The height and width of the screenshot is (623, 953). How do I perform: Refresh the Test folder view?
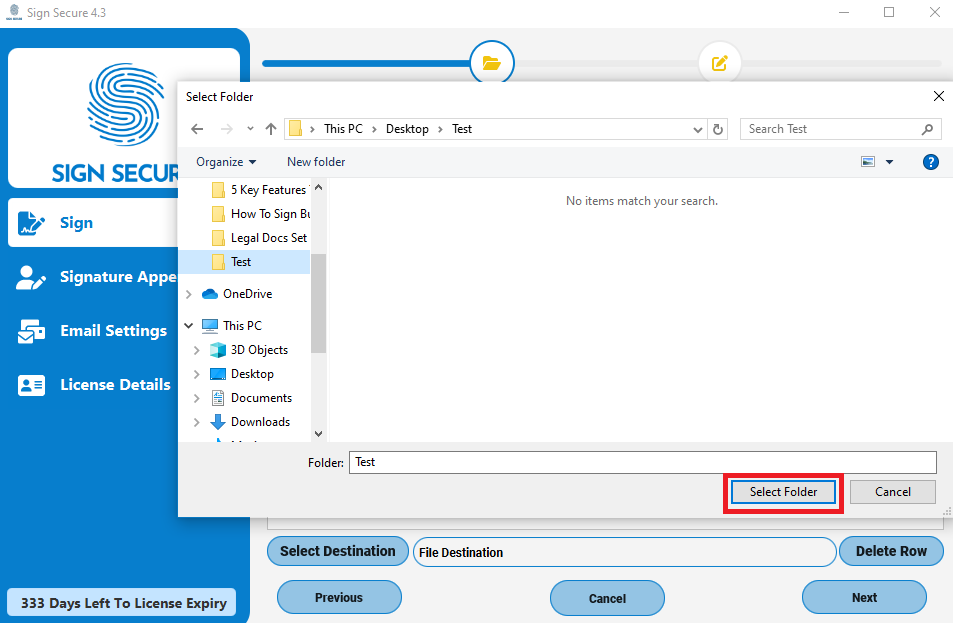pos(718,129)
